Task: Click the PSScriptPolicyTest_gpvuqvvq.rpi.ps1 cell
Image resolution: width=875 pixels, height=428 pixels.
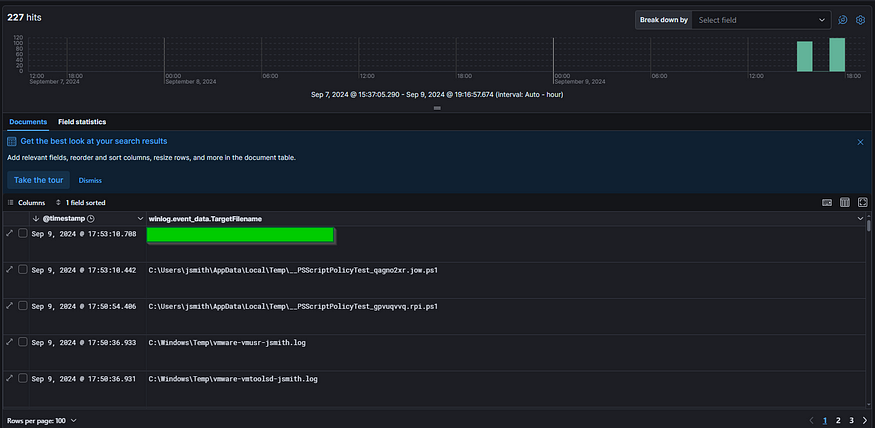Action: pyautogui.click(x=294, y=306)
